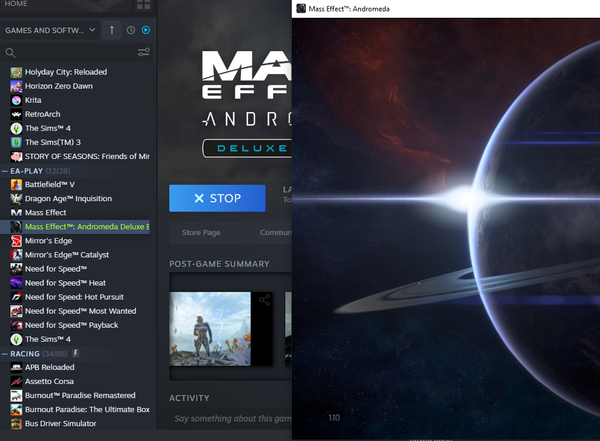Open Dragon Age Inquisition icon
Viewport: 600px width, 441px height.
pyautogui.click(x=16, y=199)
